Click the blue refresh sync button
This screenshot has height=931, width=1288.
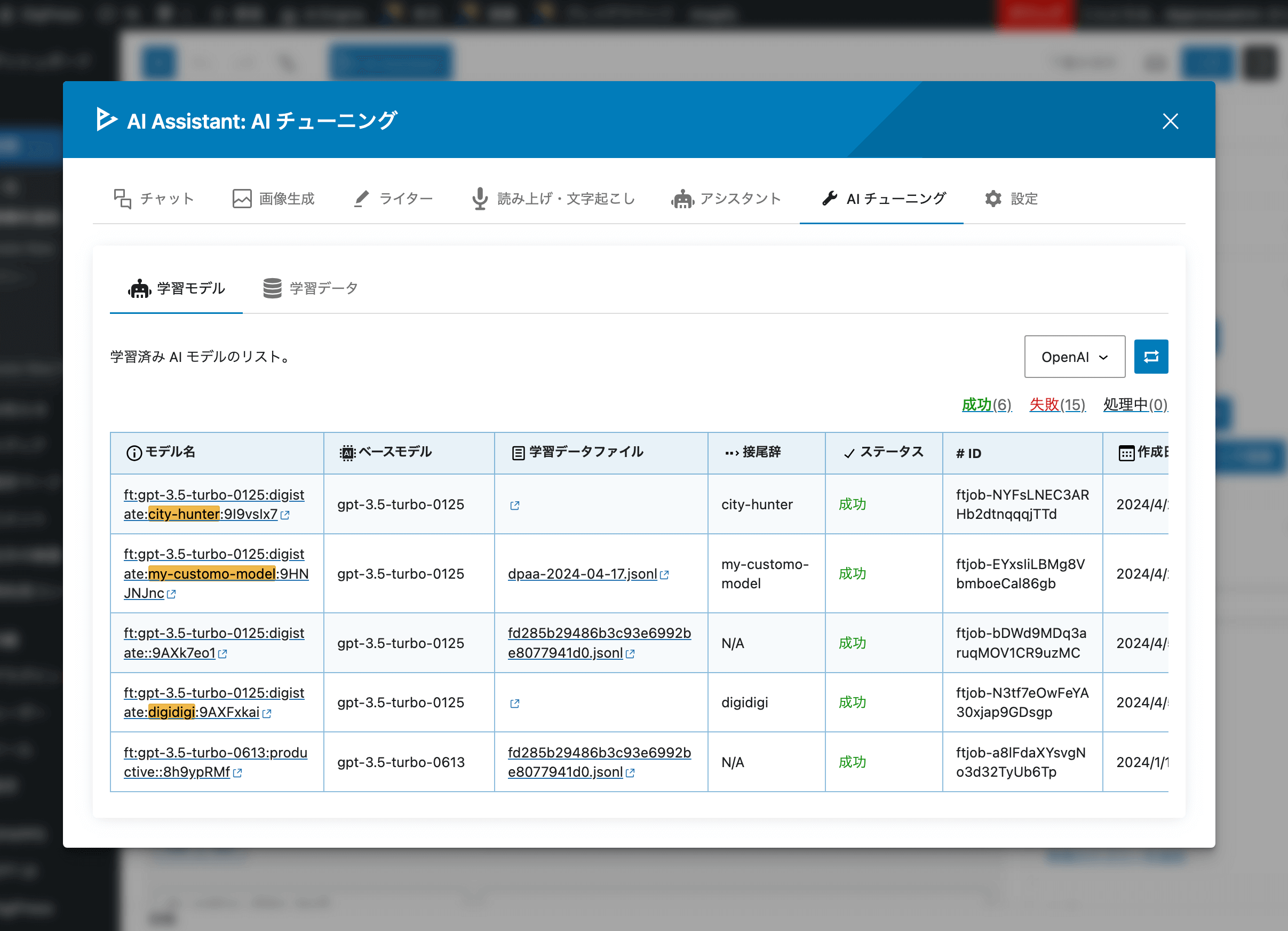[1150, 357]
